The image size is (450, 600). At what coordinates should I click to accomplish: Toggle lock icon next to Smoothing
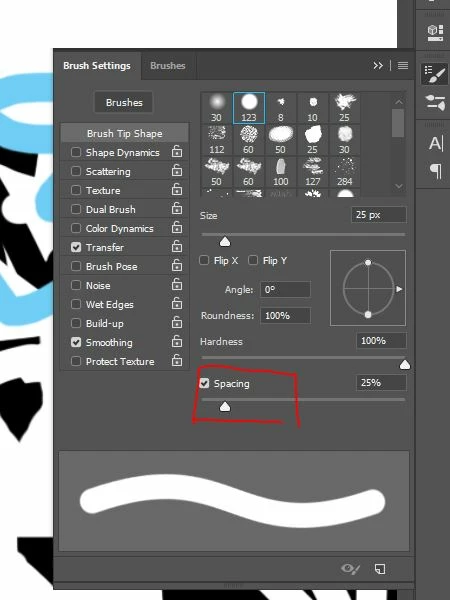[177, 341]
